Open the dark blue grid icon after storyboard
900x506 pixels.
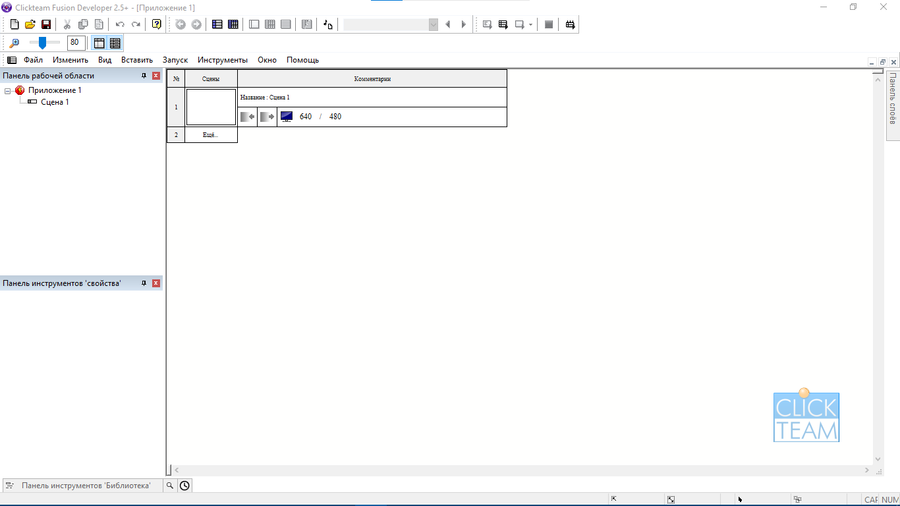233,24
